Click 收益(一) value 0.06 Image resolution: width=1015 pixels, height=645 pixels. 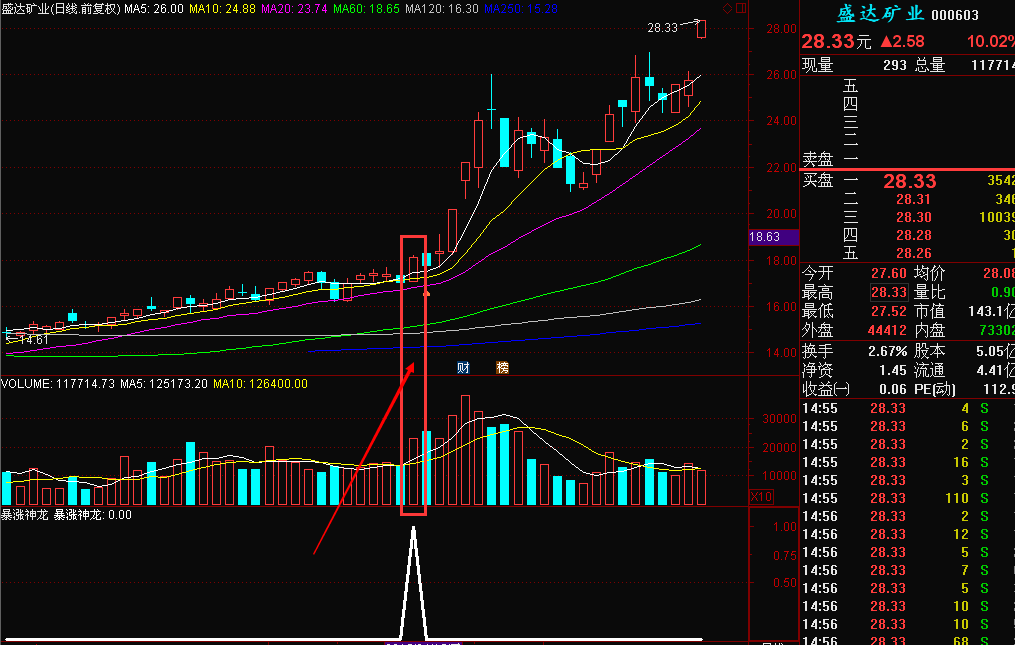893,389
